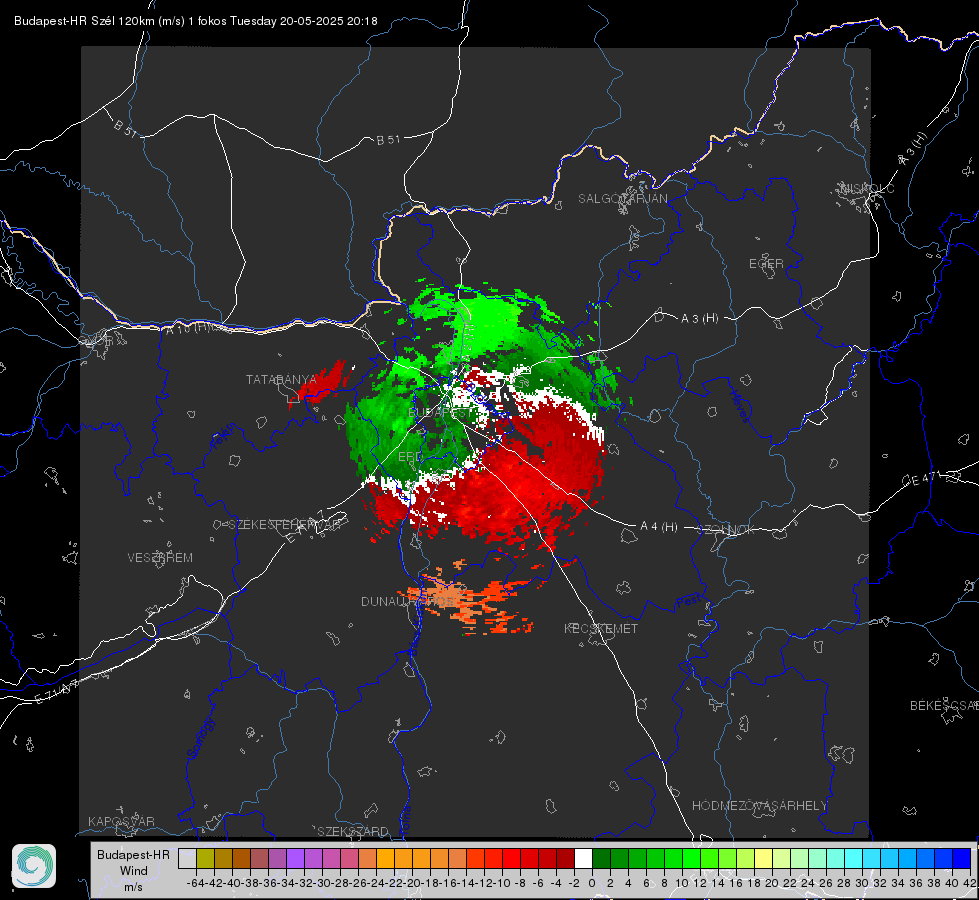Click the MISKOLC city label
The height and width of the screenshot is (900, 979).
[867, 188]
